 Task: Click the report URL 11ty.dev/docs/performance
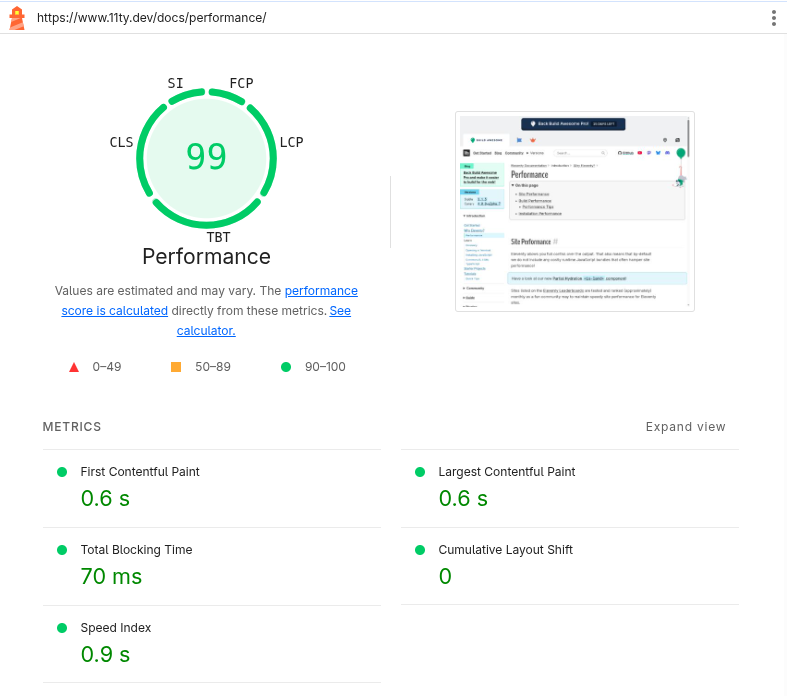[152, 18]
